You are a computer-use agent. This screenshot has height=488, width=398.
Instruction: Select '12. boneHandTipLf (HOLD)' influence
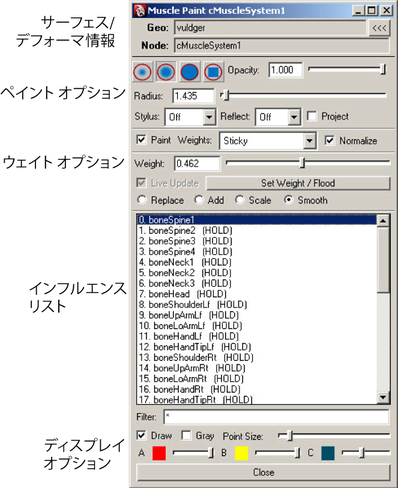pos(257,347)
